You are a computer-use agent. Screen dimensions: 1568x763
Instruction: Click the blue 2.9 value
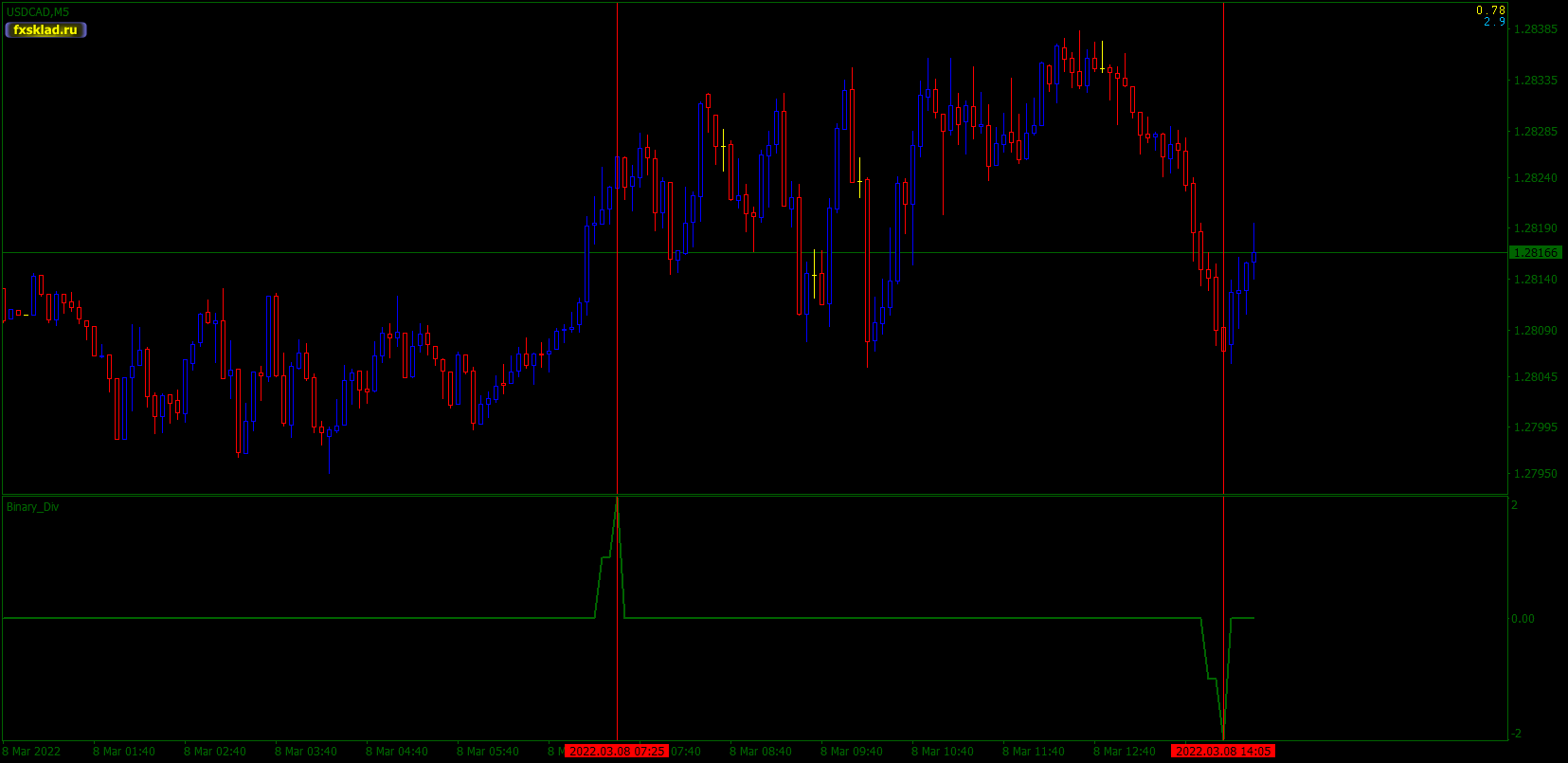[x=1494, y=22]
